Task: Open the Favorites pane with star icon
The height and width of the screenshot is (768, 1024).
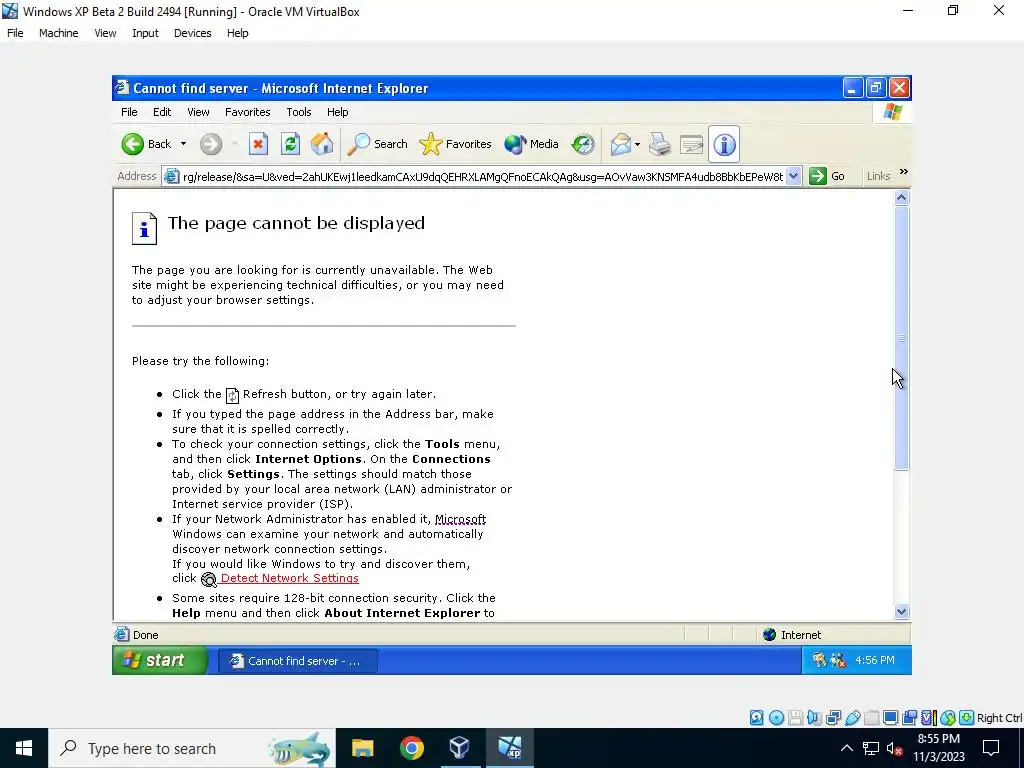Action: click(455, 144)
